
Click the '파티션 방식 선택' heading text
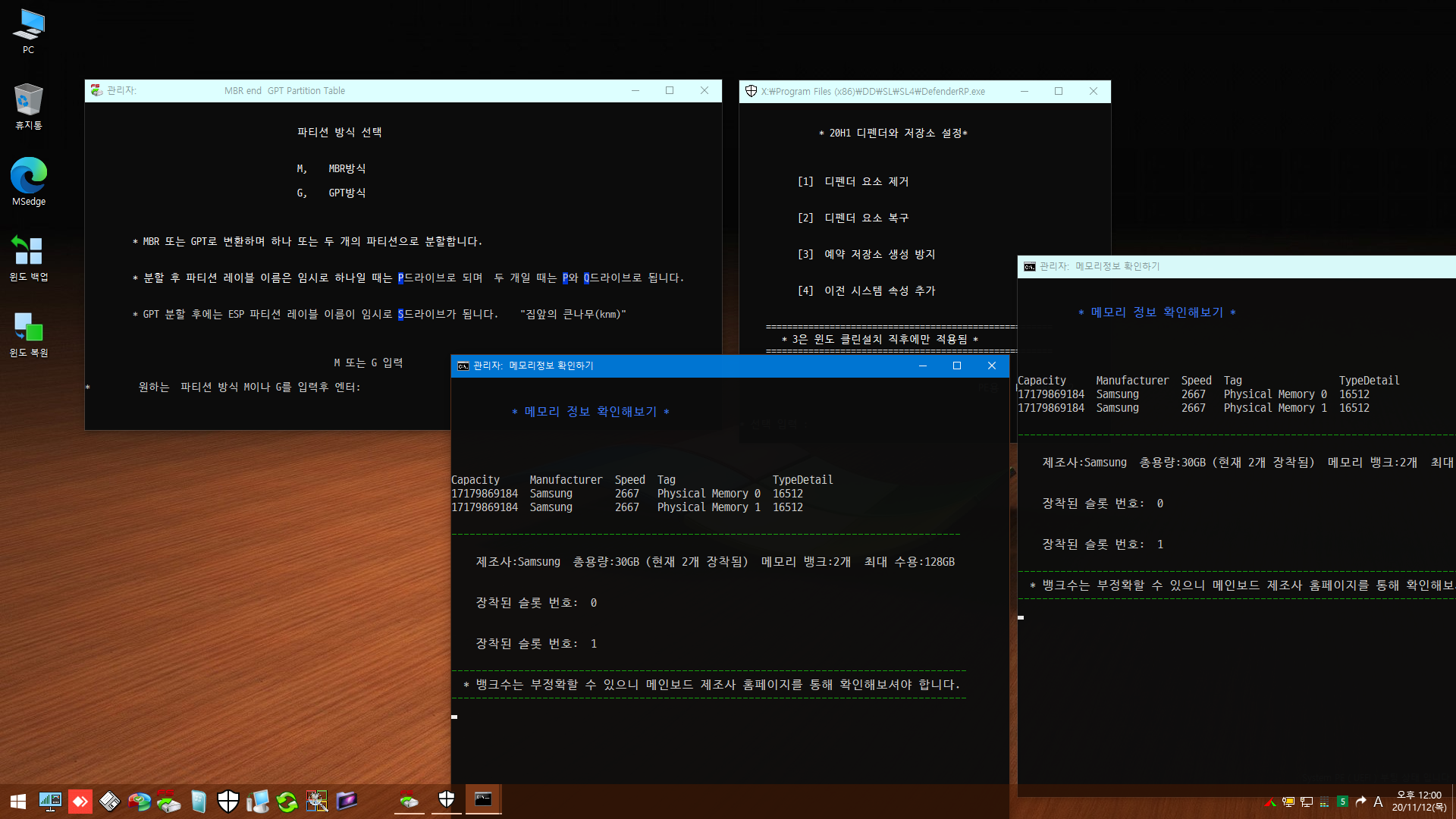(x=340, y=132)
